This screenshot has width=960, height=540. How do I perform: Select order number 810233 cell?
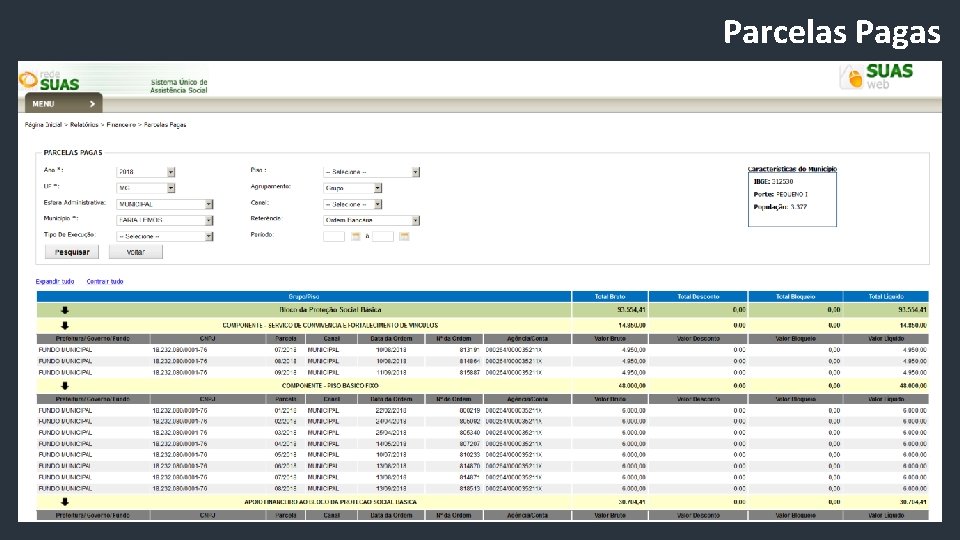[x=470, y=456]
